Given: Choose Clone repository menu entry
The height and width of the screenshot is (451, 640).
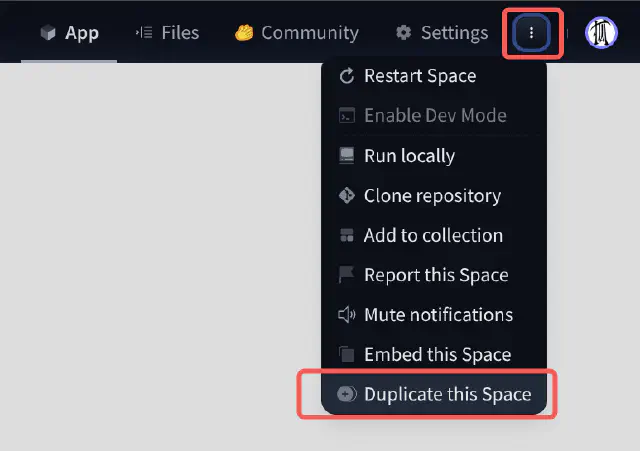Looking at the screenshot, I should coord(432,196).
